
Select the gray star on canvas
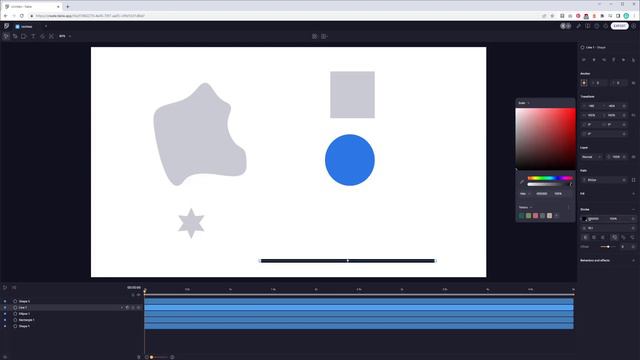tap(191, 223)
